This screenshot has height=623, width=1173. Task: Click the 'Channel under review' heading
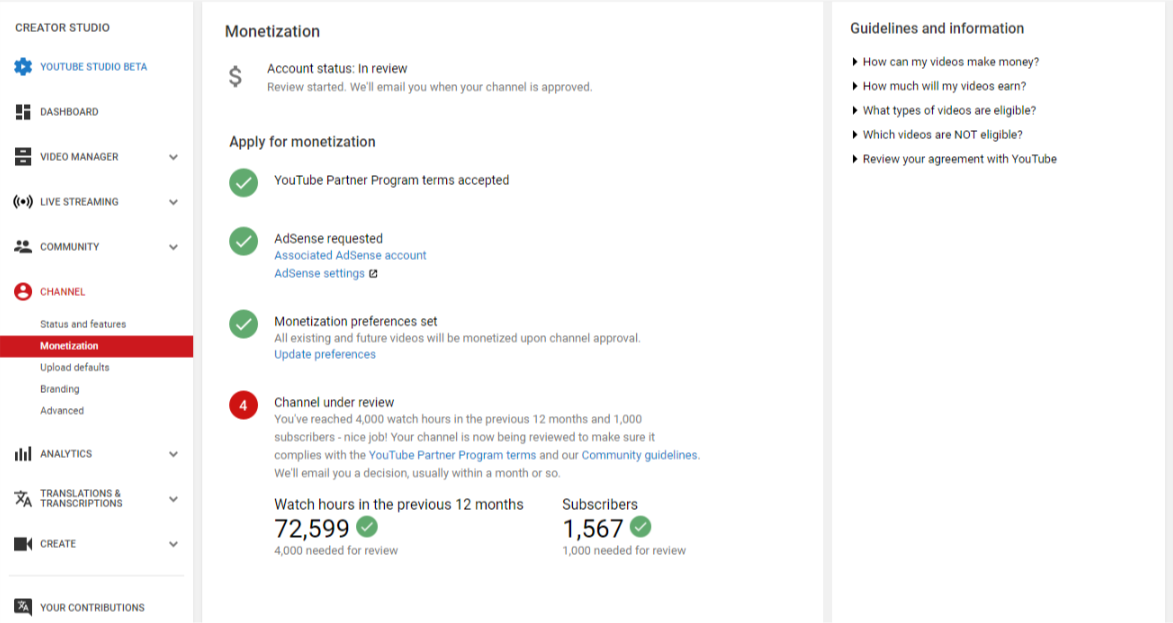click(x=334, y=402)
